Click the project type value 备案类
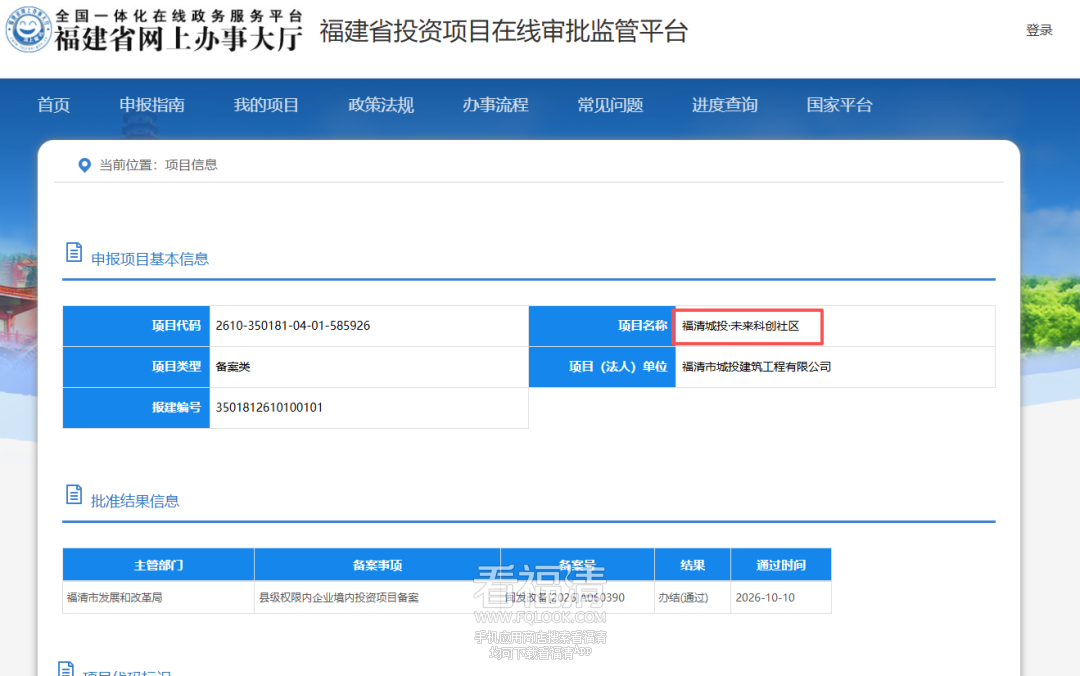This screenshot has height=676, width=1080. 233,367
